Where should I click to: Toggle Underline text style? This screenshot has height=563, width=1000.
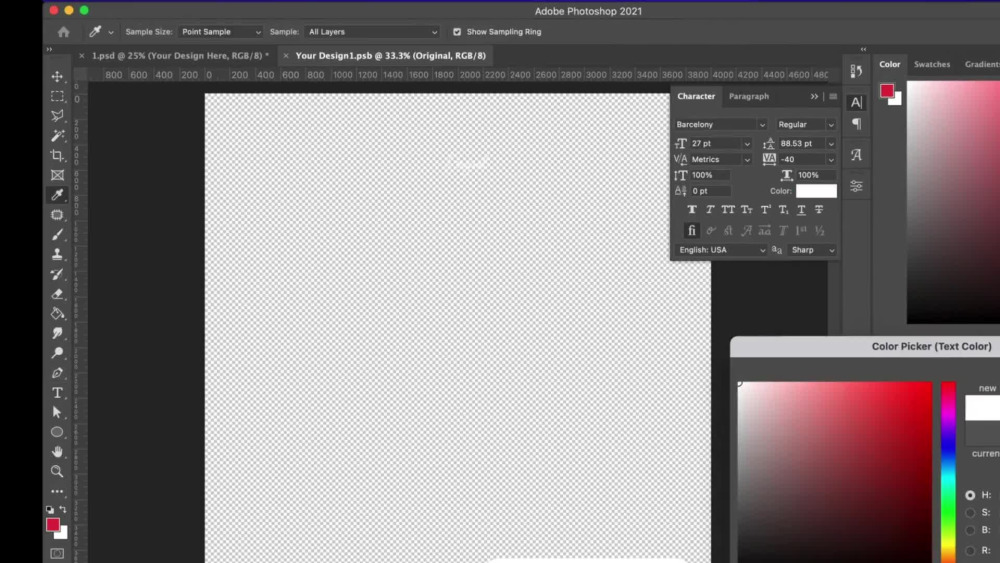802,209
